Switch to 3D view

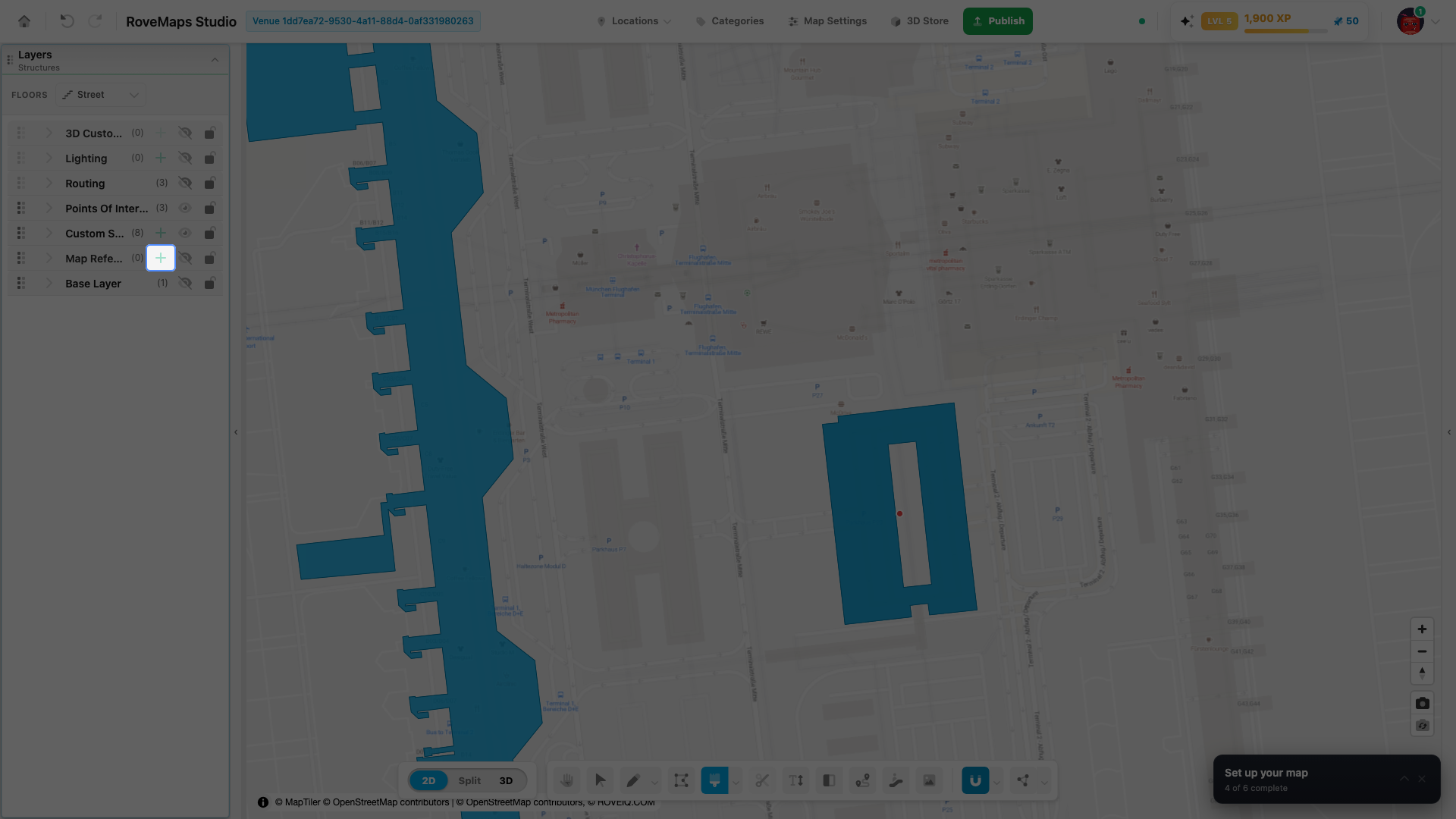point(506,780)
